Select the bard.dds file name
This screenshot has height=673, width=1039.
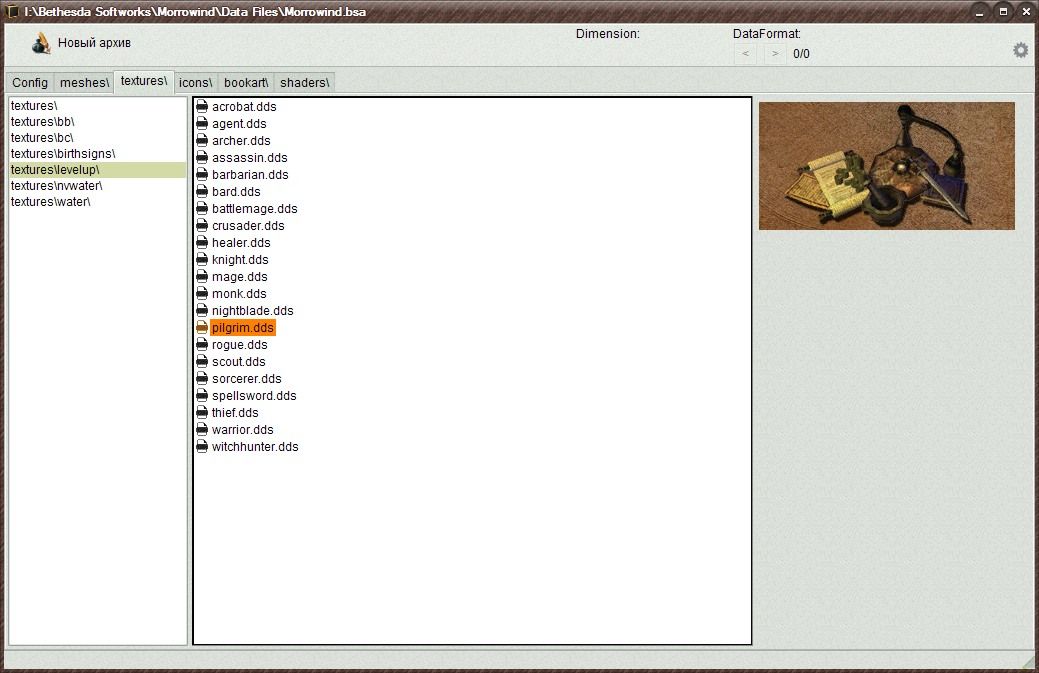click(236, 191)
